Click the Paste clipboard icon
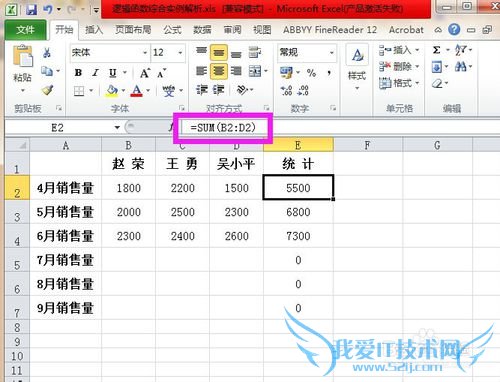 point(23,57)
